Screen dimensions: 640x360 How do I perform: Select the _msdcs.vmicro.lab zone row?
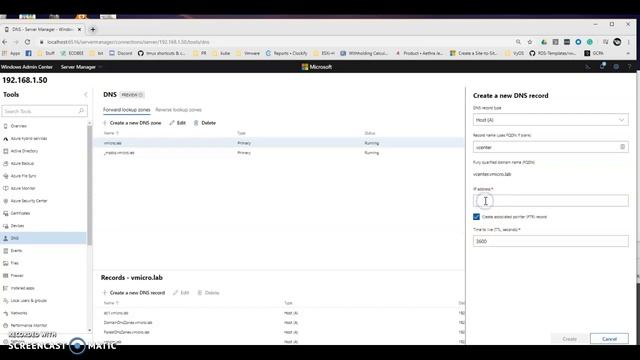pyautogui.click(x=279, y=153)
